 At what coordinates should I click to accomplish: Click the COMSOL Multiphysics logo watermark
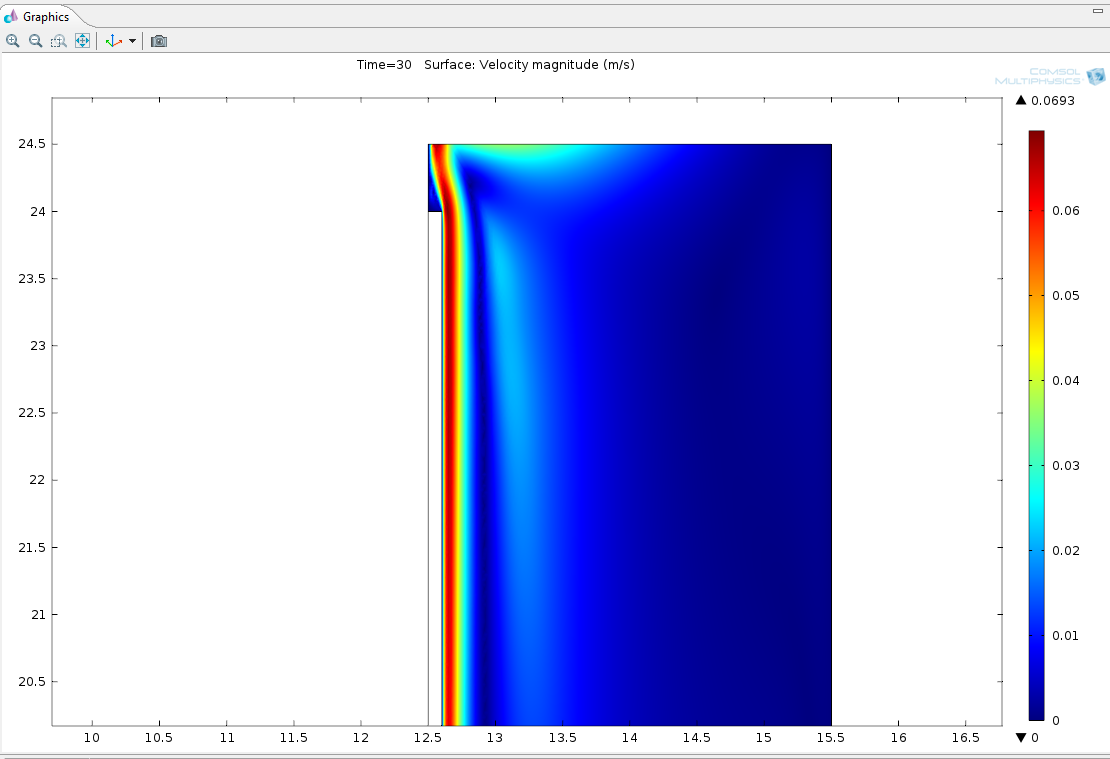1049,76
